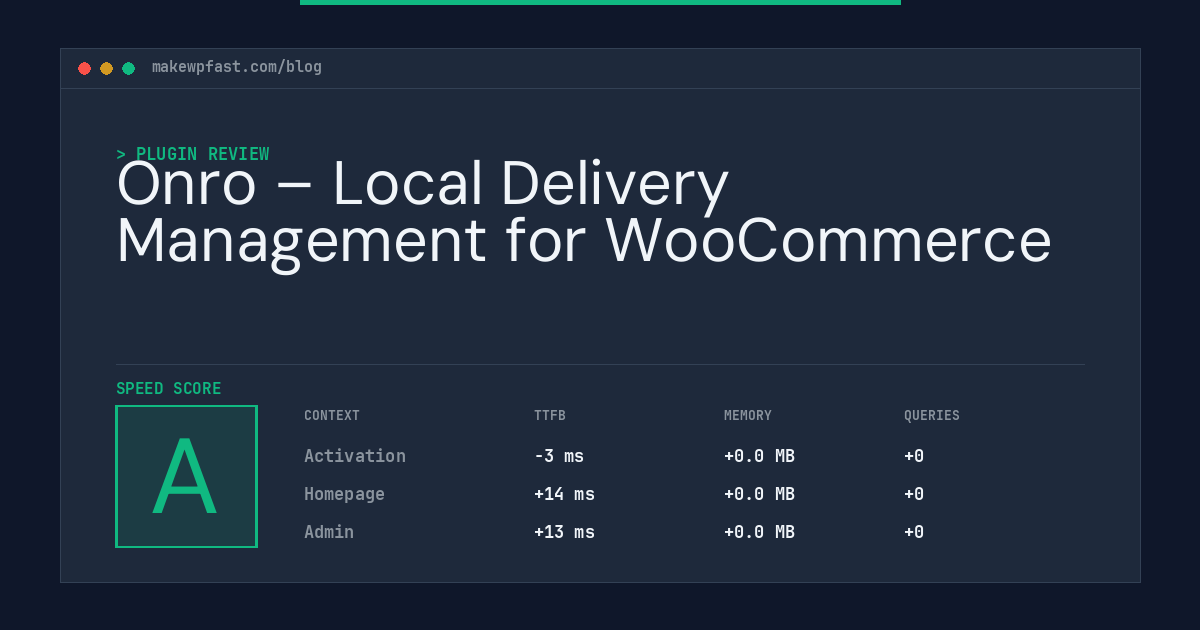Click the -3 ms Activation TTFB value
This screenshot has width=1200, height=630.
tap(559, 456)
